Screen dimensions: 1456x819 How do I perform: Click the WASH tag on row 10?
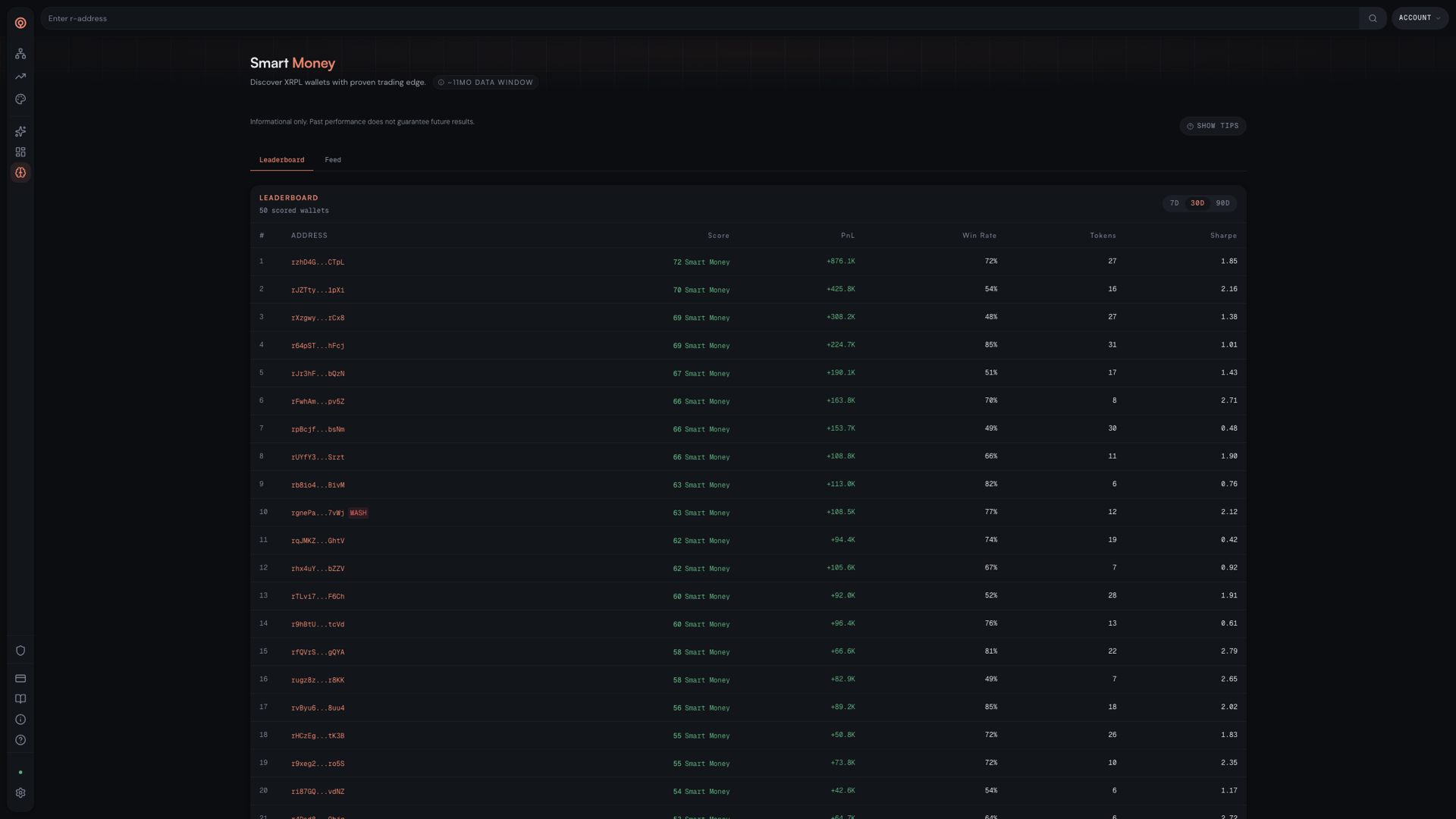tap(358, 513)
